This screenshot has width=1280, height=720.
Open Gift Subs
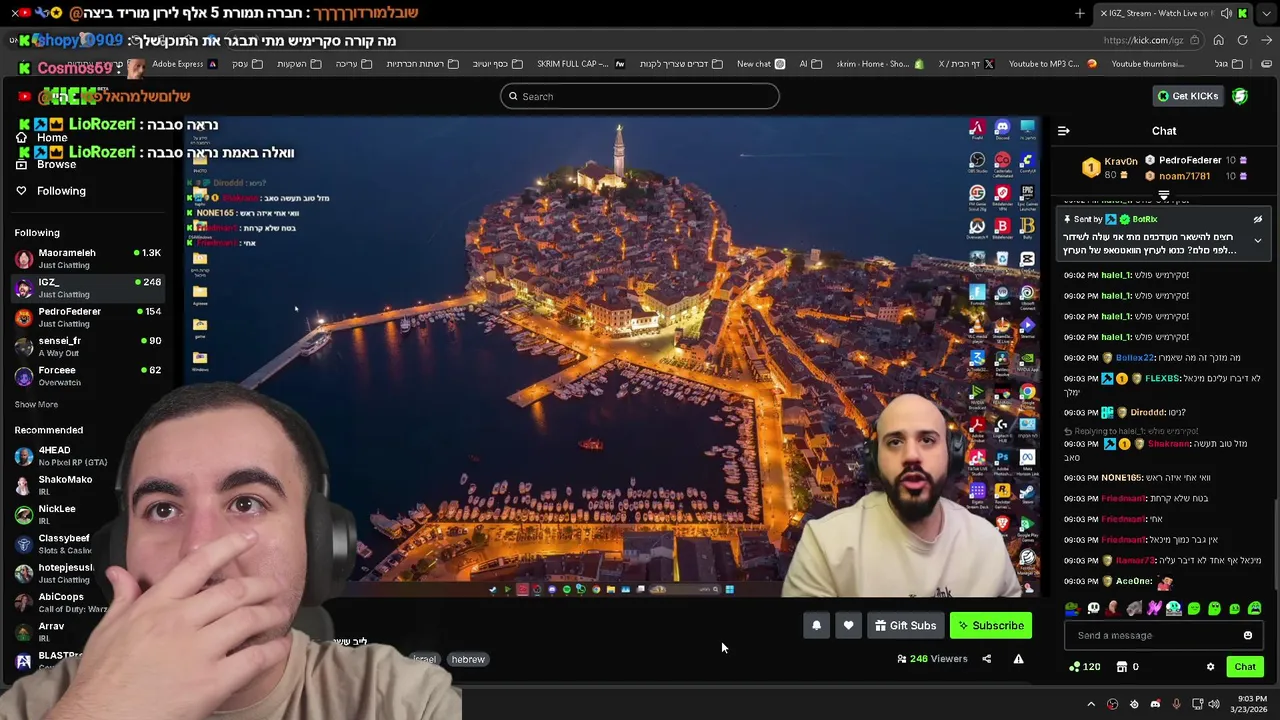coord(905,626)
